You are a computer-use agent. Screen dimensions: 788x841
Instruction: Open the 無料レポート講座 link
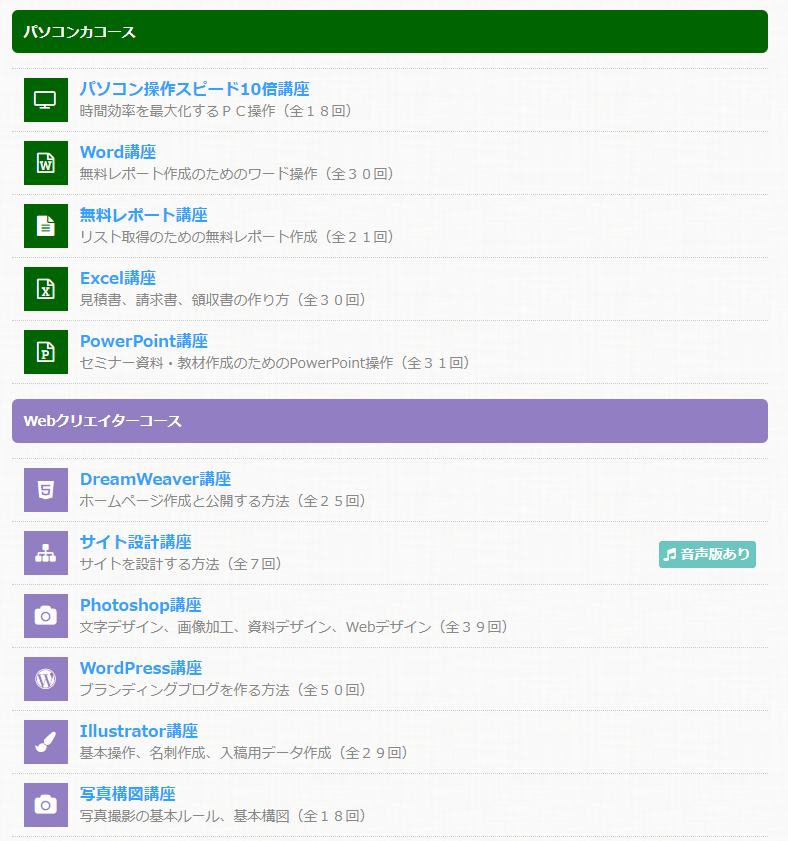click(143, 215)
